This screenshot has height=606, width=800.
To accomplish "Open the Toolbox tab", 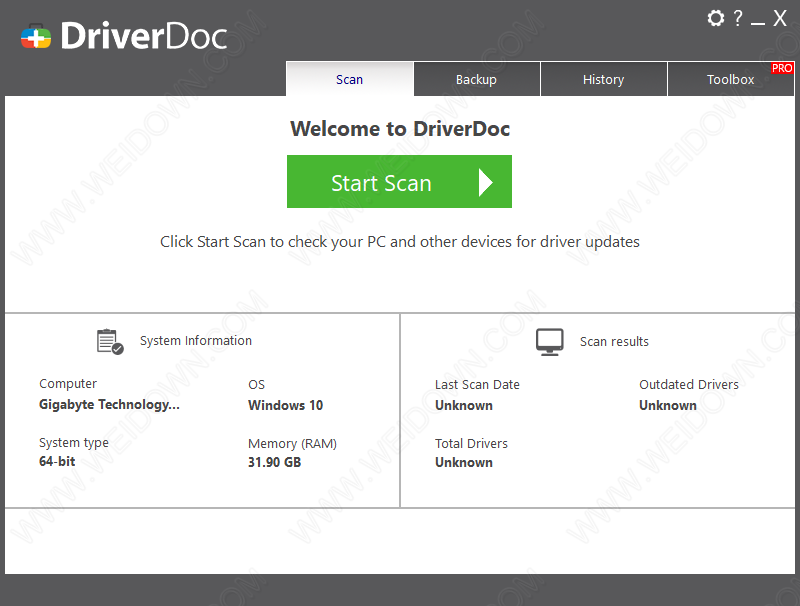I will (731, 79).
